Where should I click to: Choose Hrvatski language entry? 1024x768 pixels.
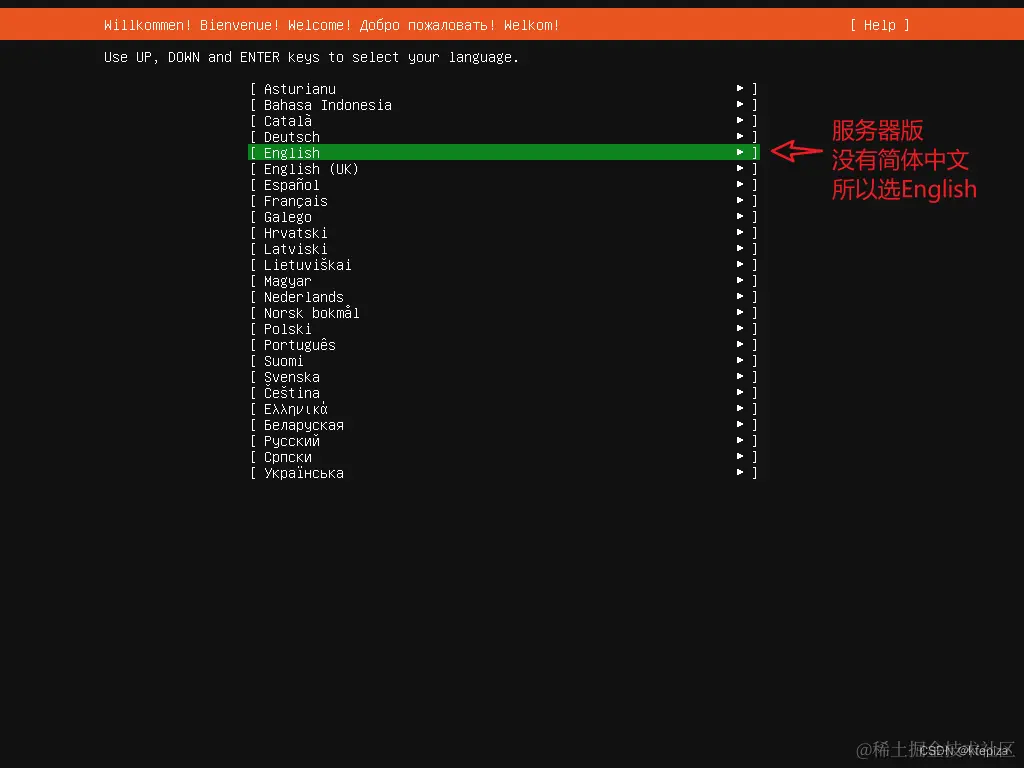point(504,232)
